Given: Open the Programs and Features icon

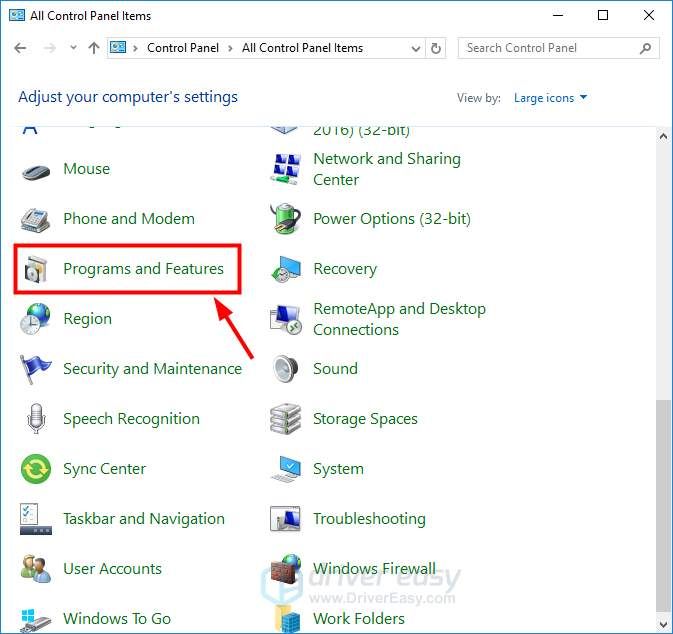Looking at the screenshot, I should coord(36,269).
